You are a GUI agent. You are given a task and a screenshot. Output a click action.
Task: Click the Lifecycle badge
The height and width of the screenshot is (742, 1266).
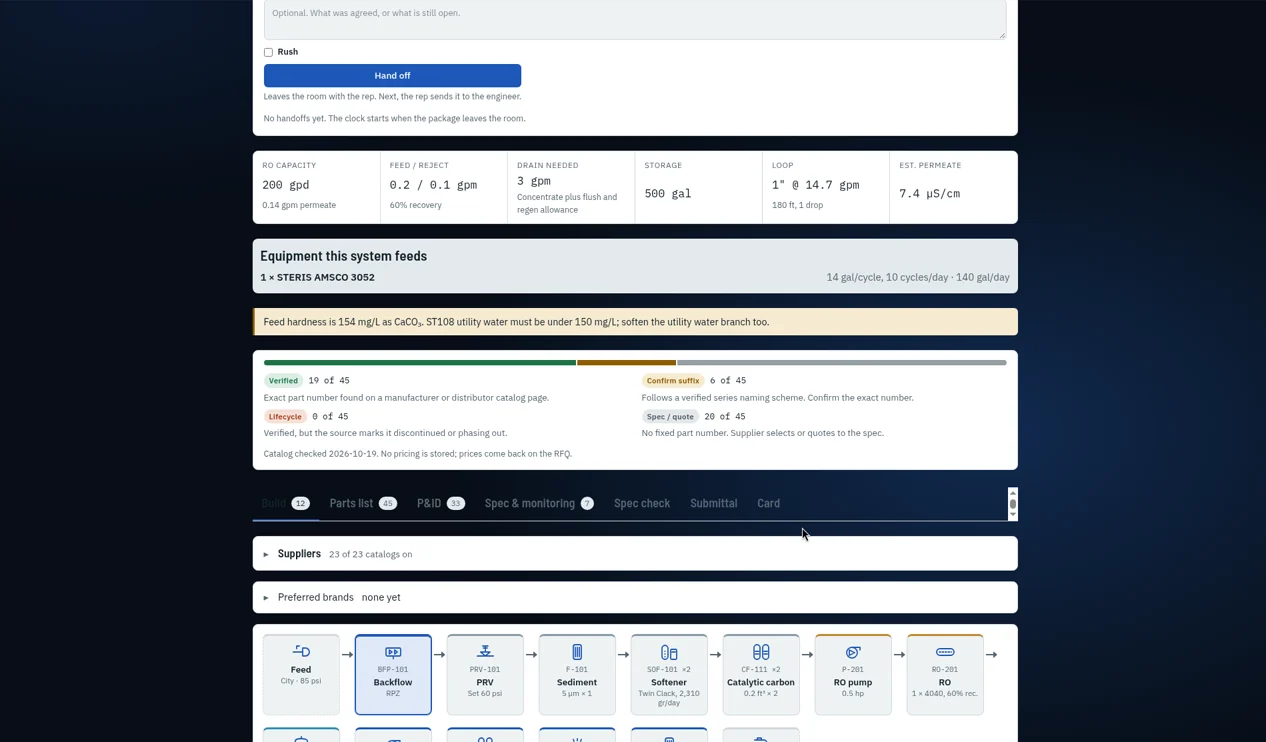285,417
